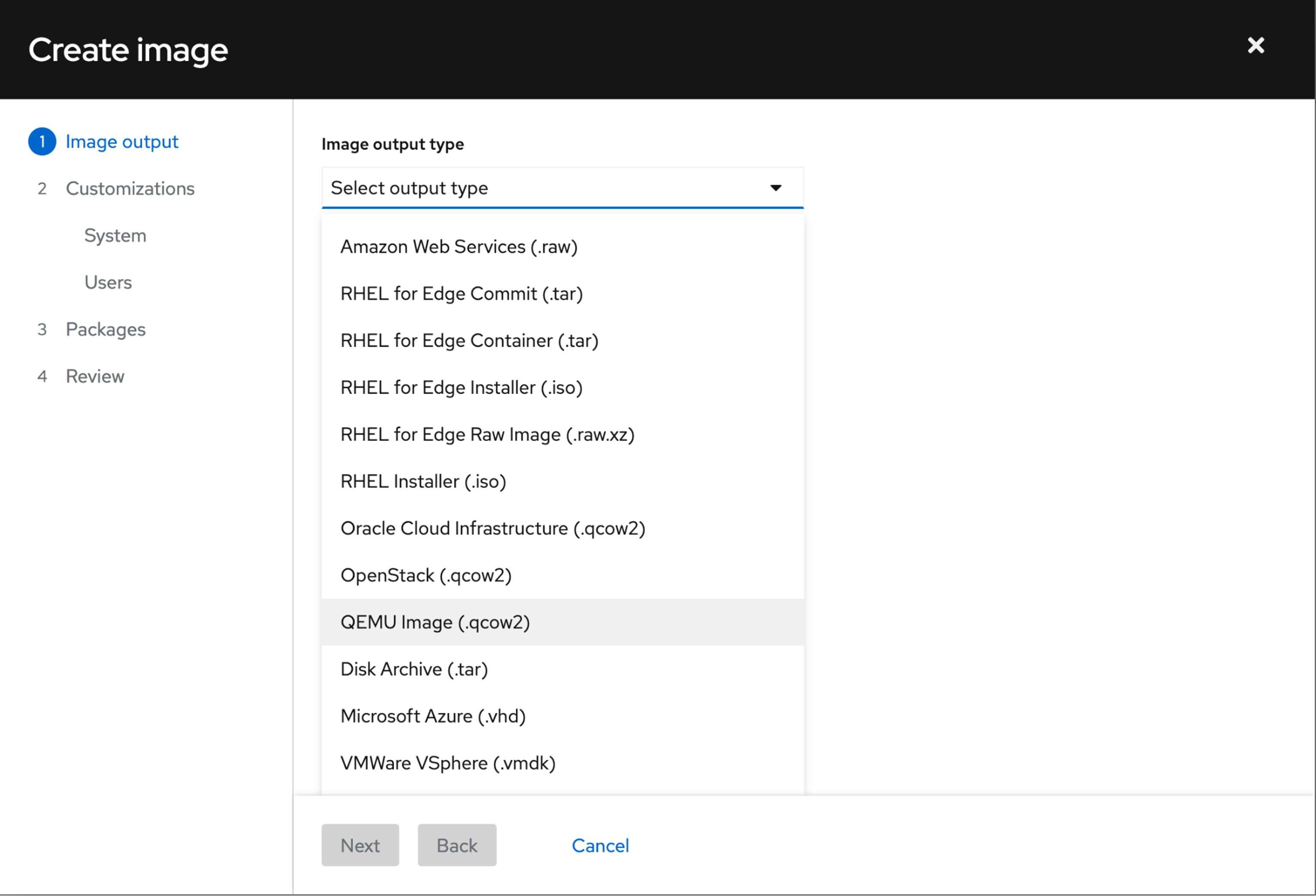Go to the Customizations wizard step
This screenshot has height=896, width=1316.
click(130, 188)
